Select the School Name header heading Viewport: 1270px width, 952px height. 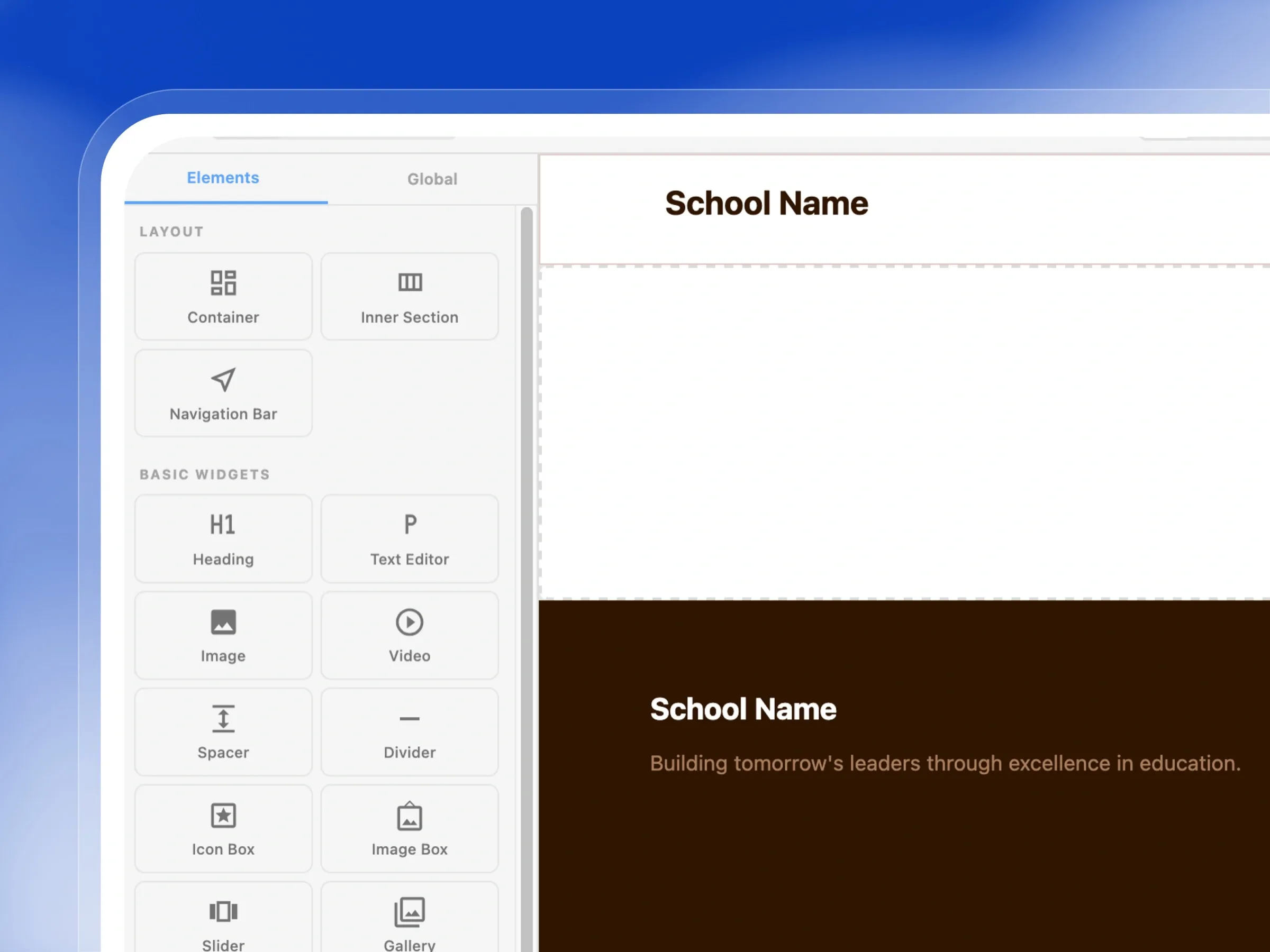766,203
